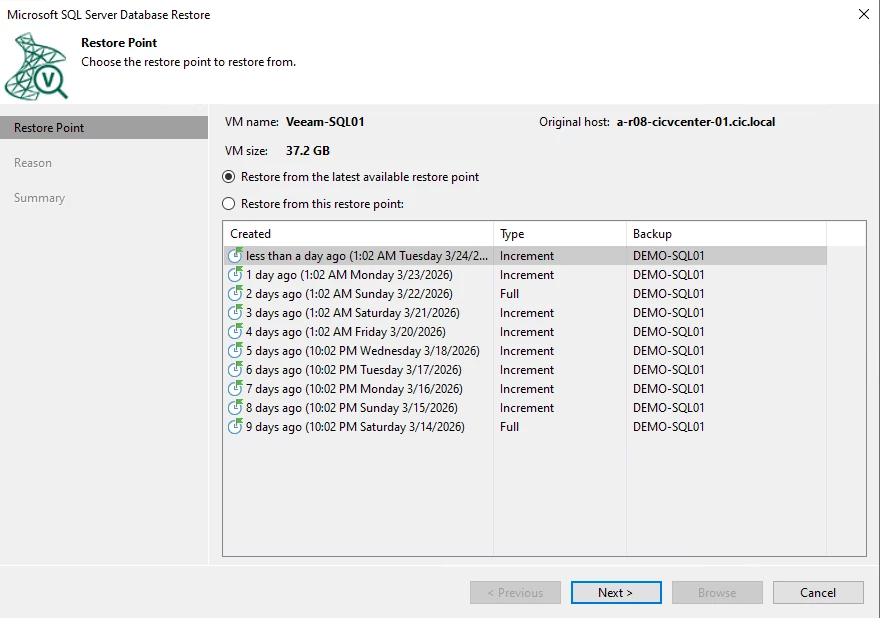The image size is (880, 618).
Task: Select 7 days ago Monday 3/16/2026 row
Action: click(525, 388)
